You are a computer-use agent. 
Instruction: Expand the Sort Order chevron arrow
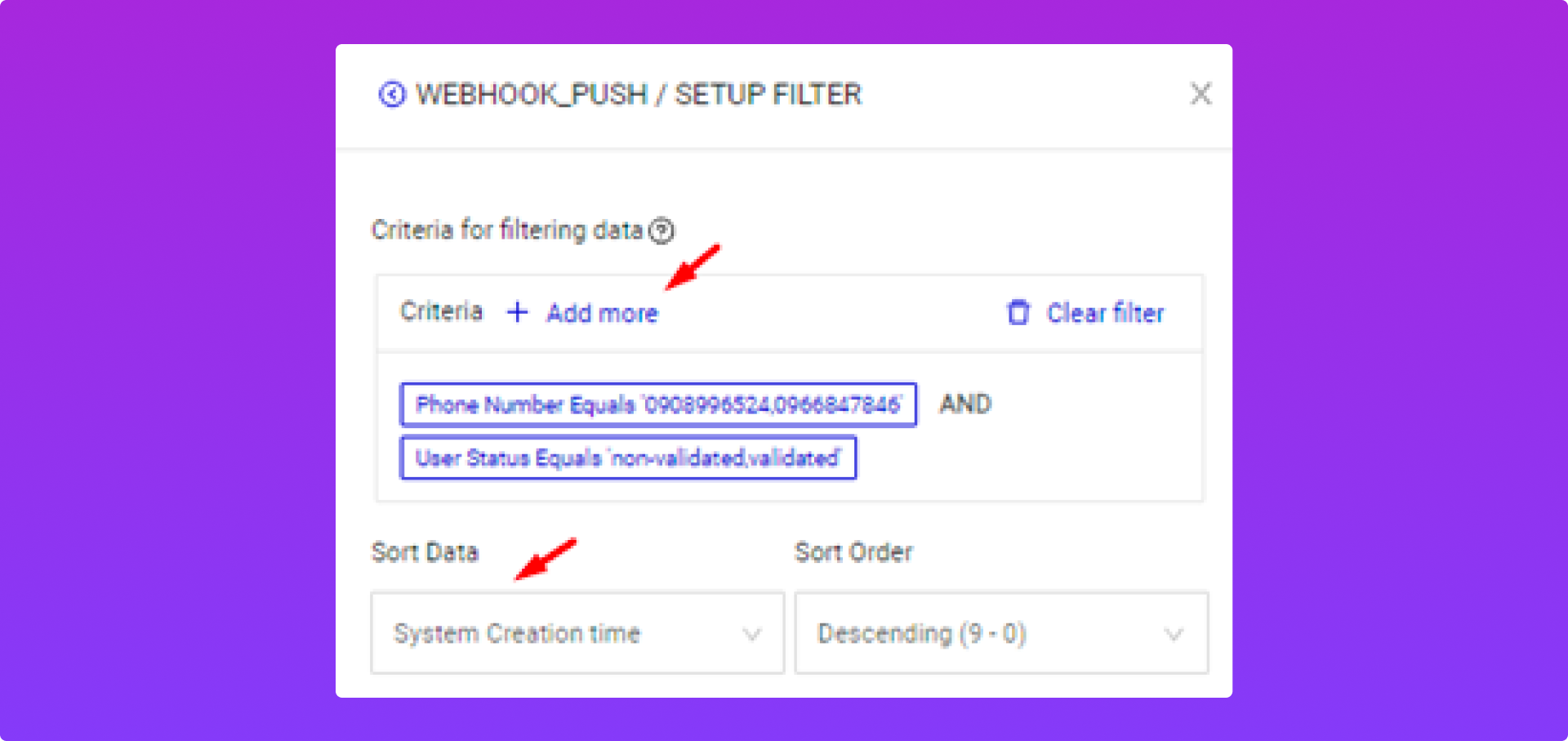1174,634
